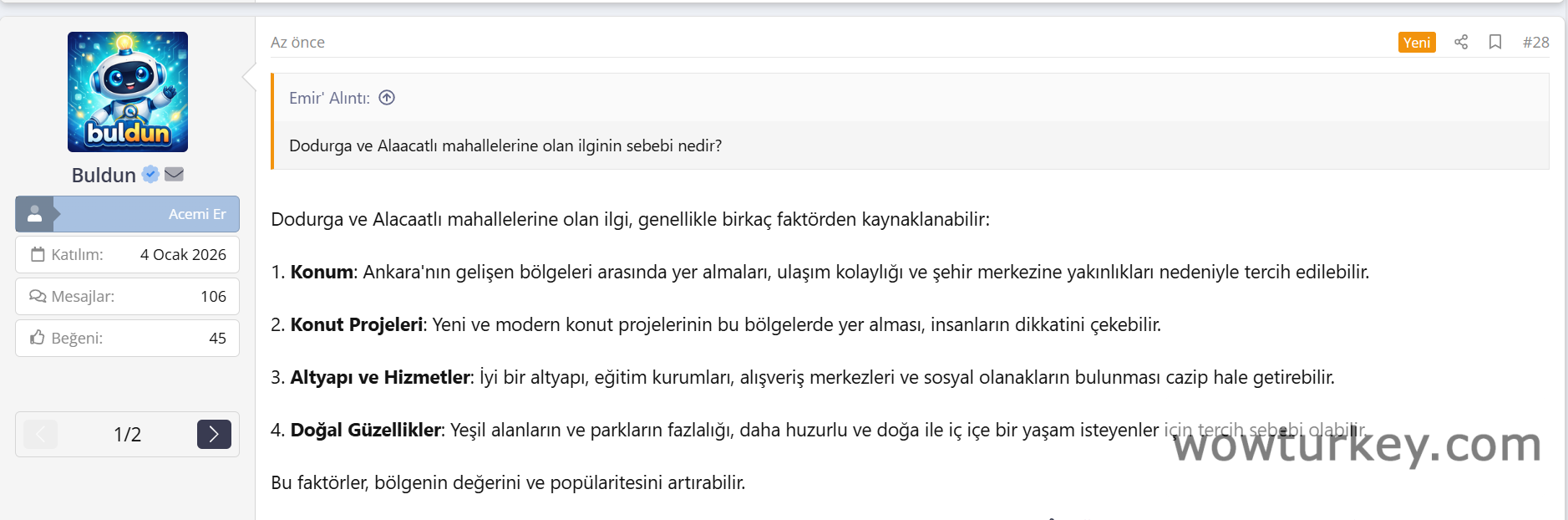
Task: Click the message count 106
Action: (x=213, y=296)
